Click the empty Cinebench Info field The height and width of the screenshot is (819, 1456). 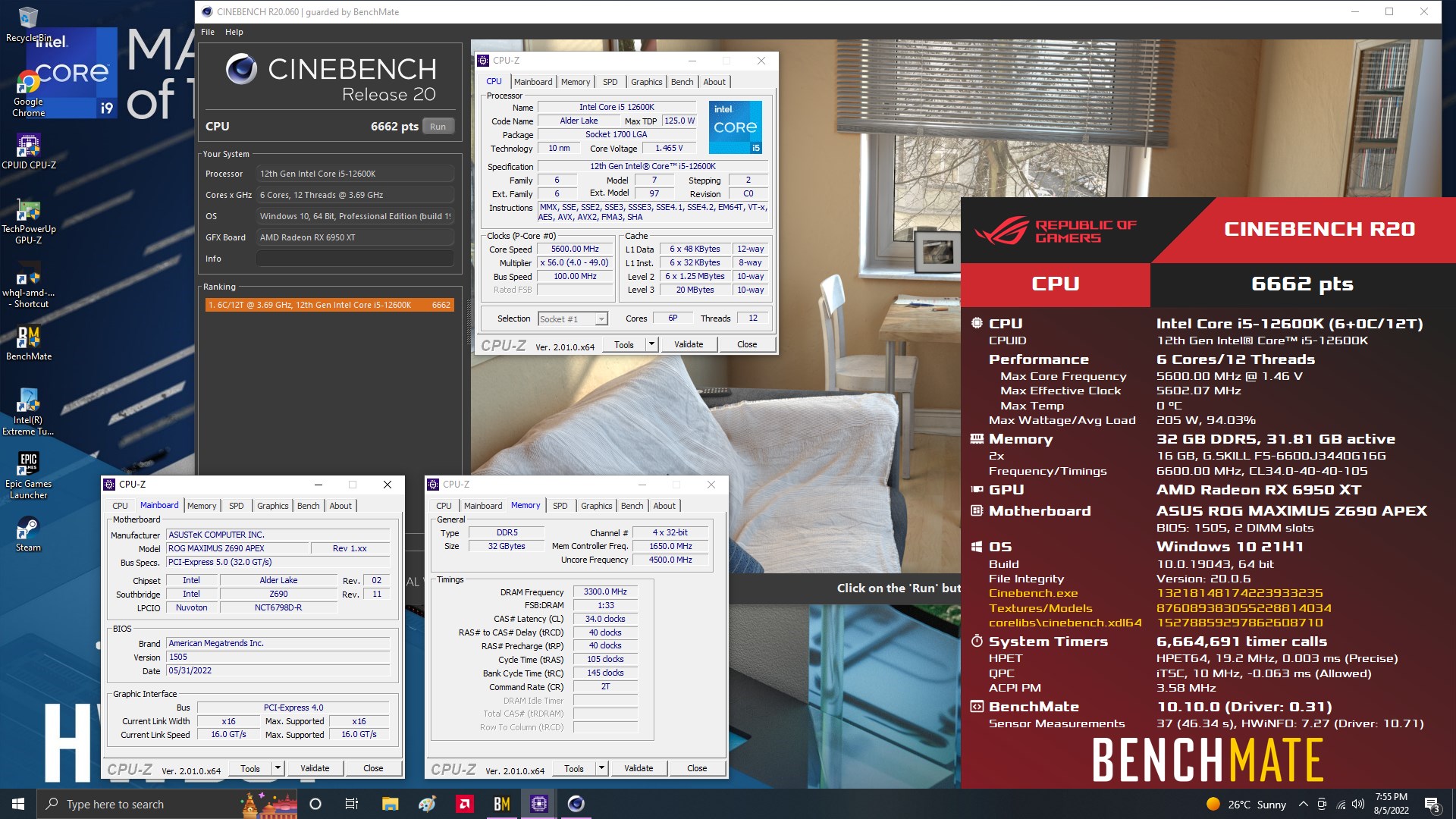[354, 259]
